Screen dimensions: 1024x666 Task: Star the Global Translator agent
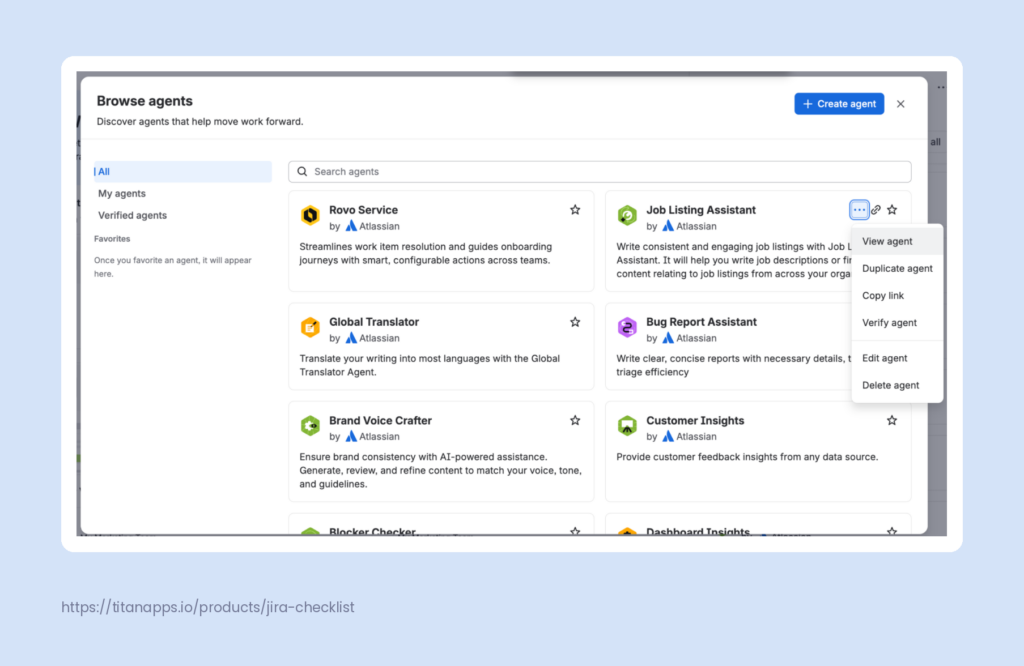[x=575, y=322]
